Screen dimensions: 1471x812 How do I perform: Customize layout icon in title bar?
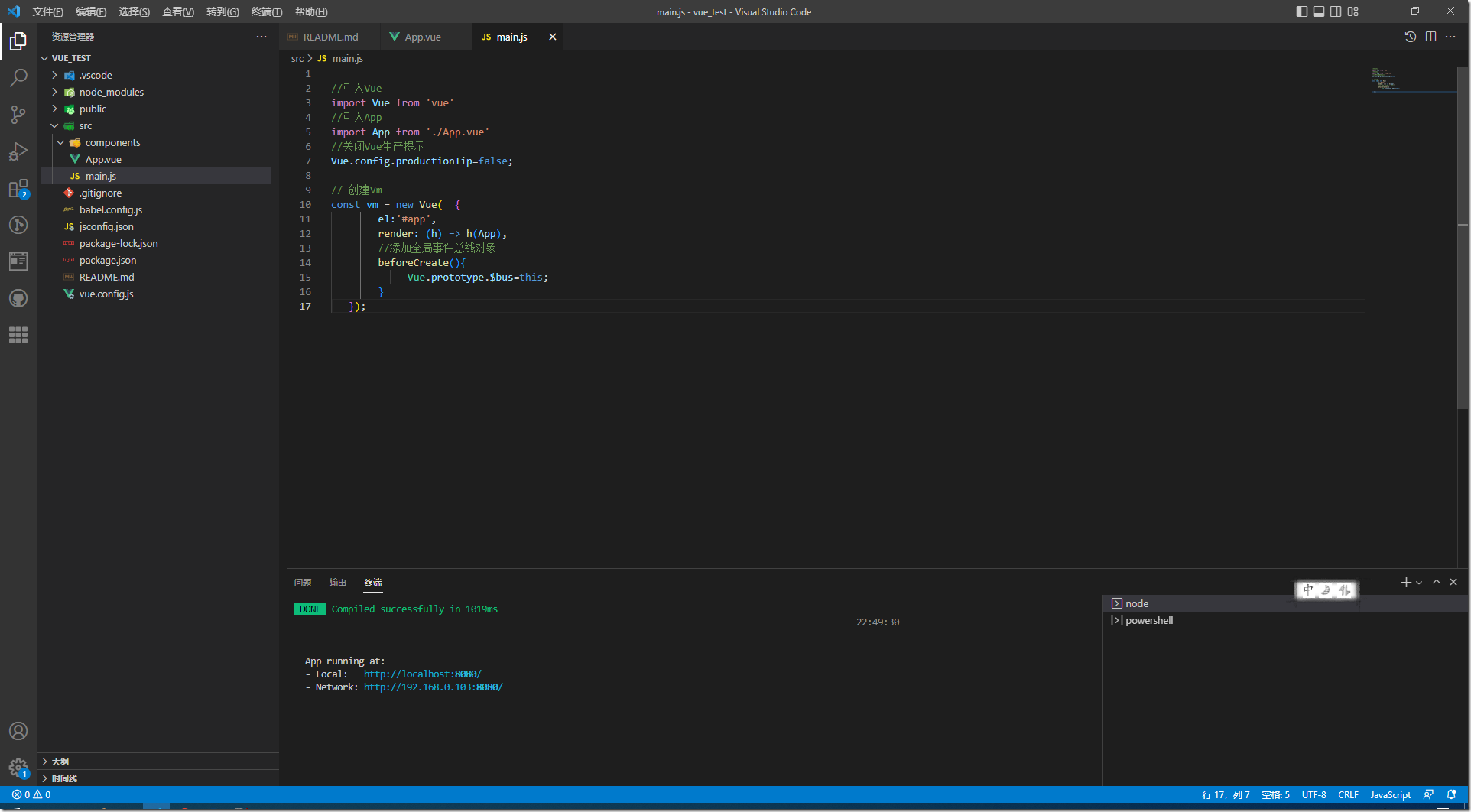click(x=1353, y=11)
